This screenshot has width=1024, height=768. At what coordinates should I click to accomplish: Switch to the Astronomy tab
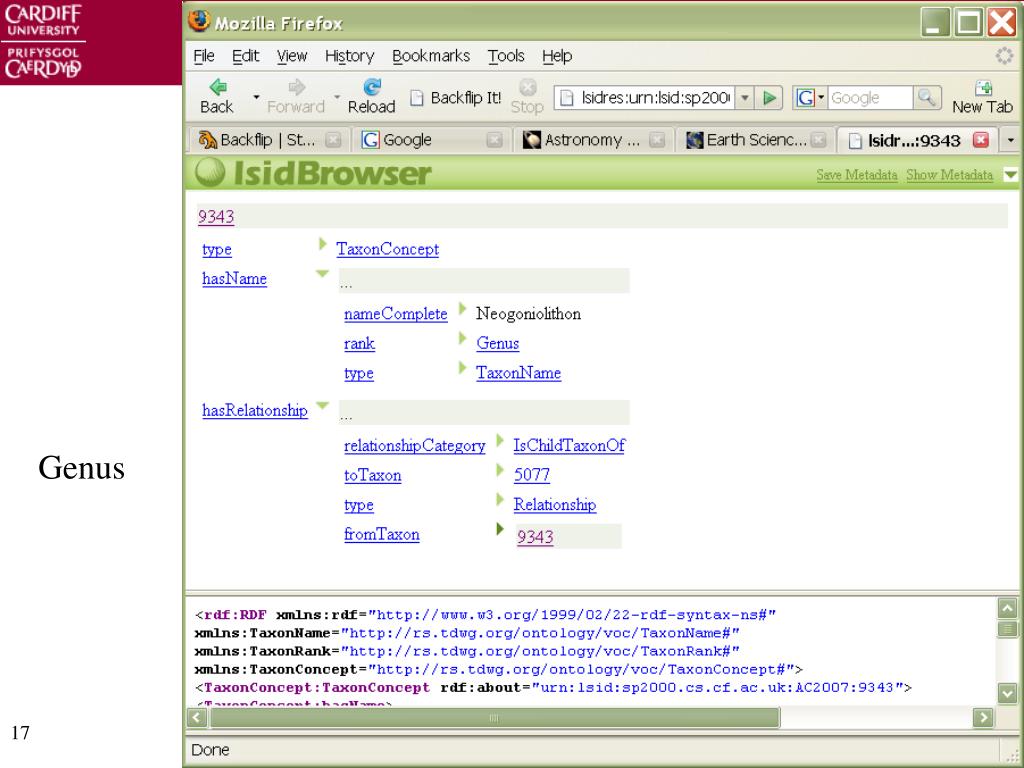pyautogui.click(x=593, y=140)
